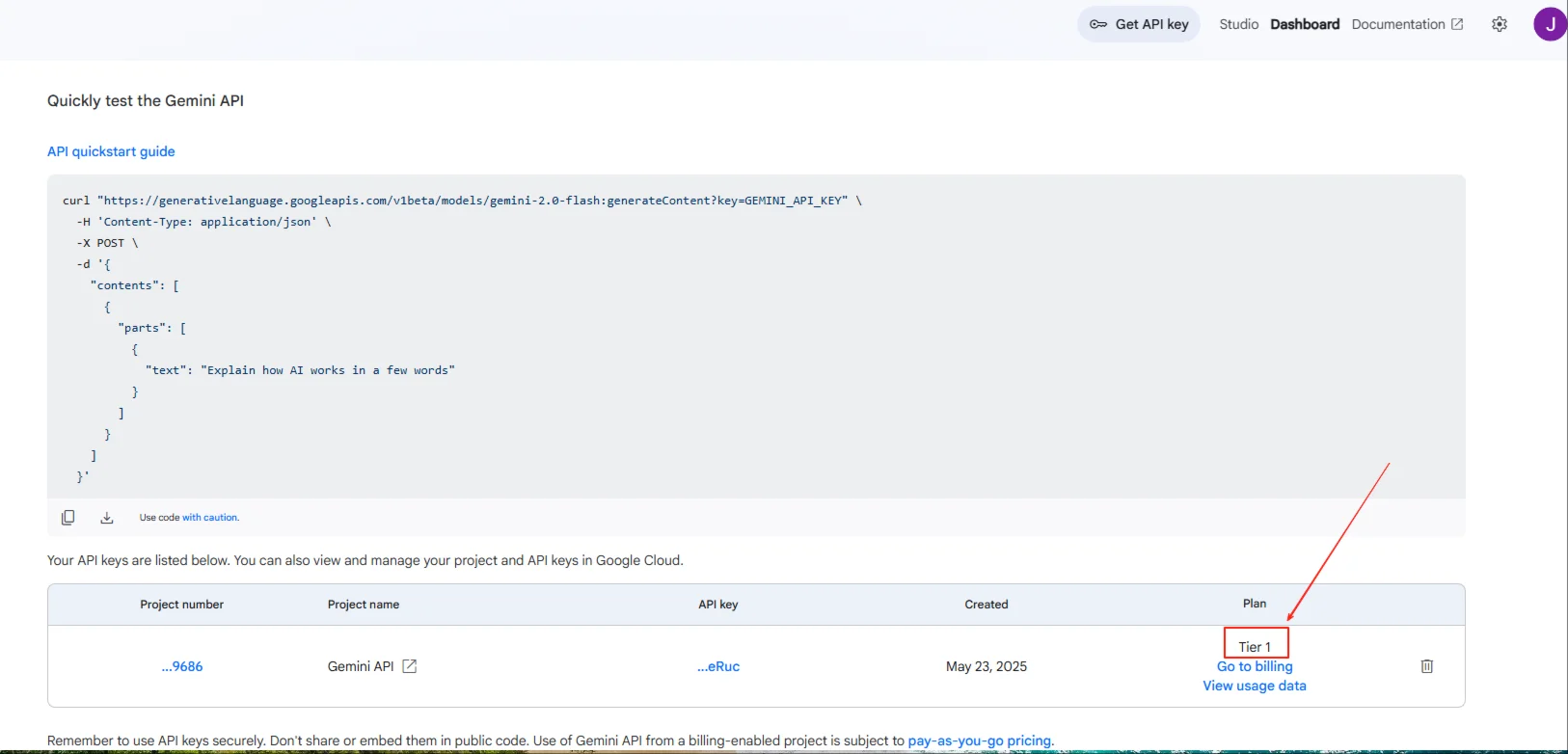Screen dimensions: 1568x754
Task: Copy the curl code snippet
Action: pyautogui.click(x=68, y=518)
